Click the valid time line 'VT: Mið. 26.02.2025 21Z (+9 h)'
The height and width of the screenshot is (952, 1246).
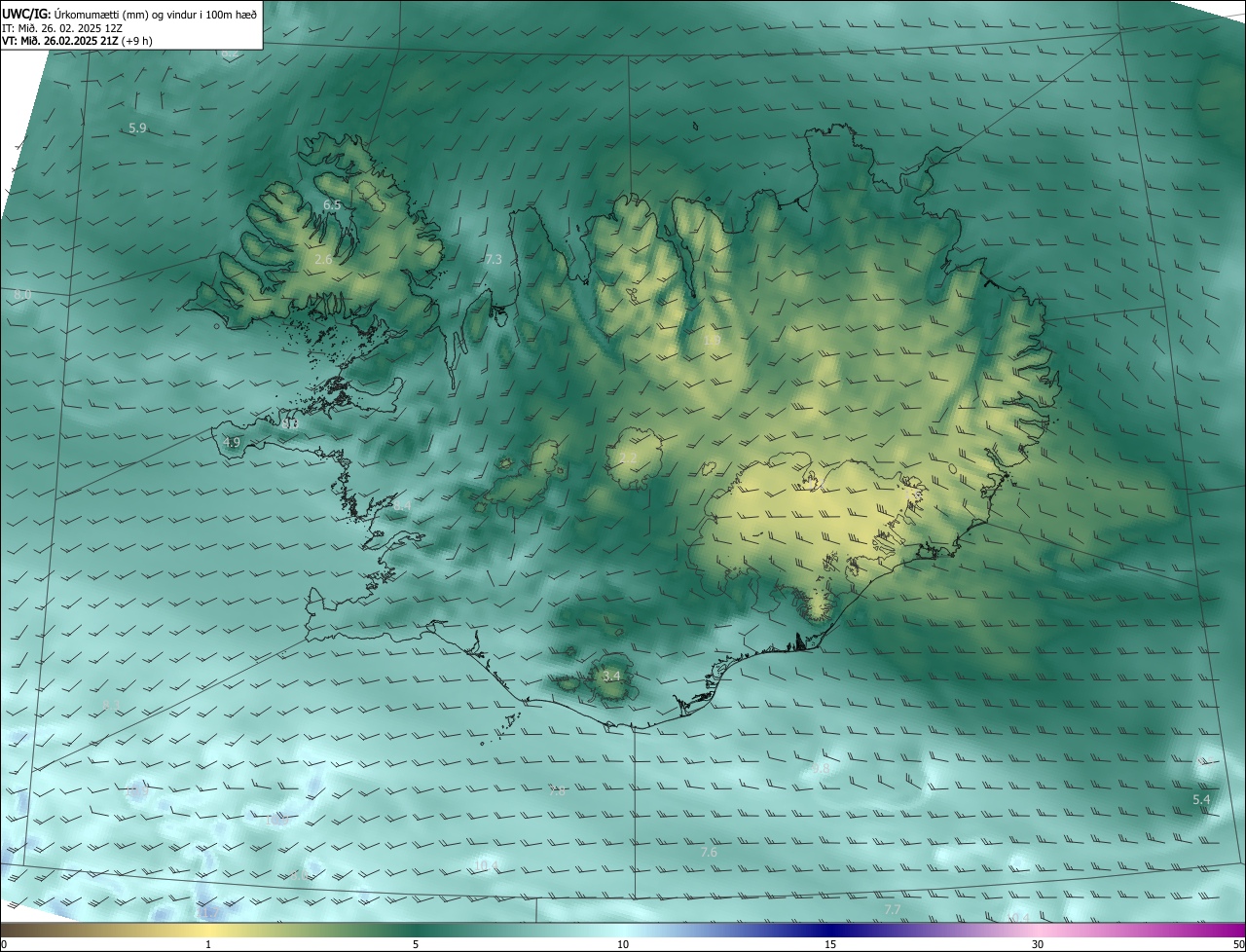pos(78,41)
